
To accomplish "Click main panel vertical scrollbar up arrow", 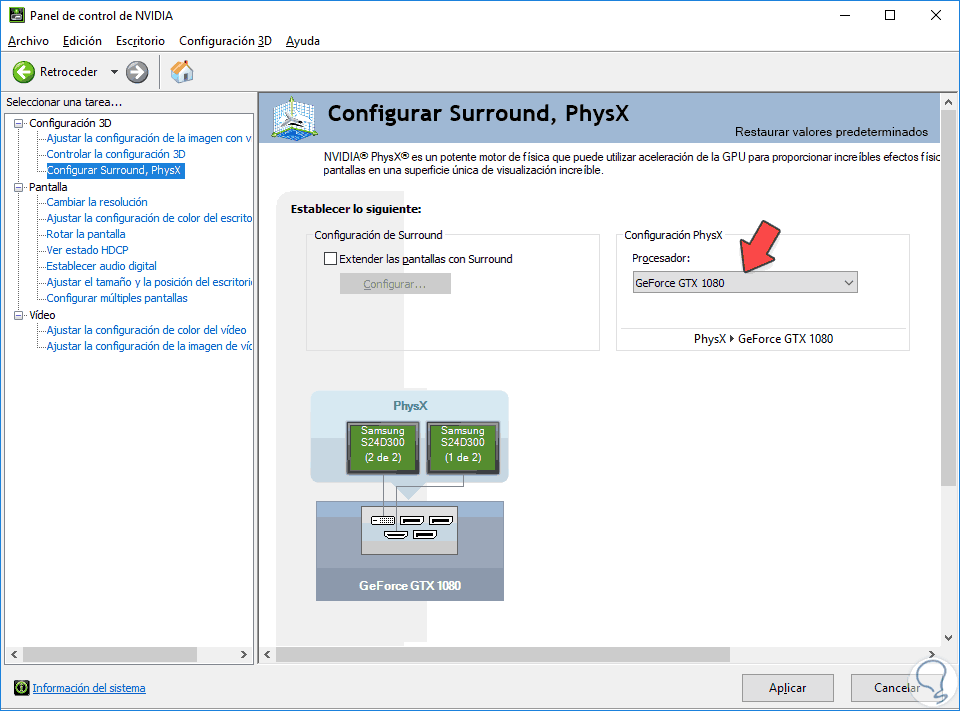I will point(948,102).
